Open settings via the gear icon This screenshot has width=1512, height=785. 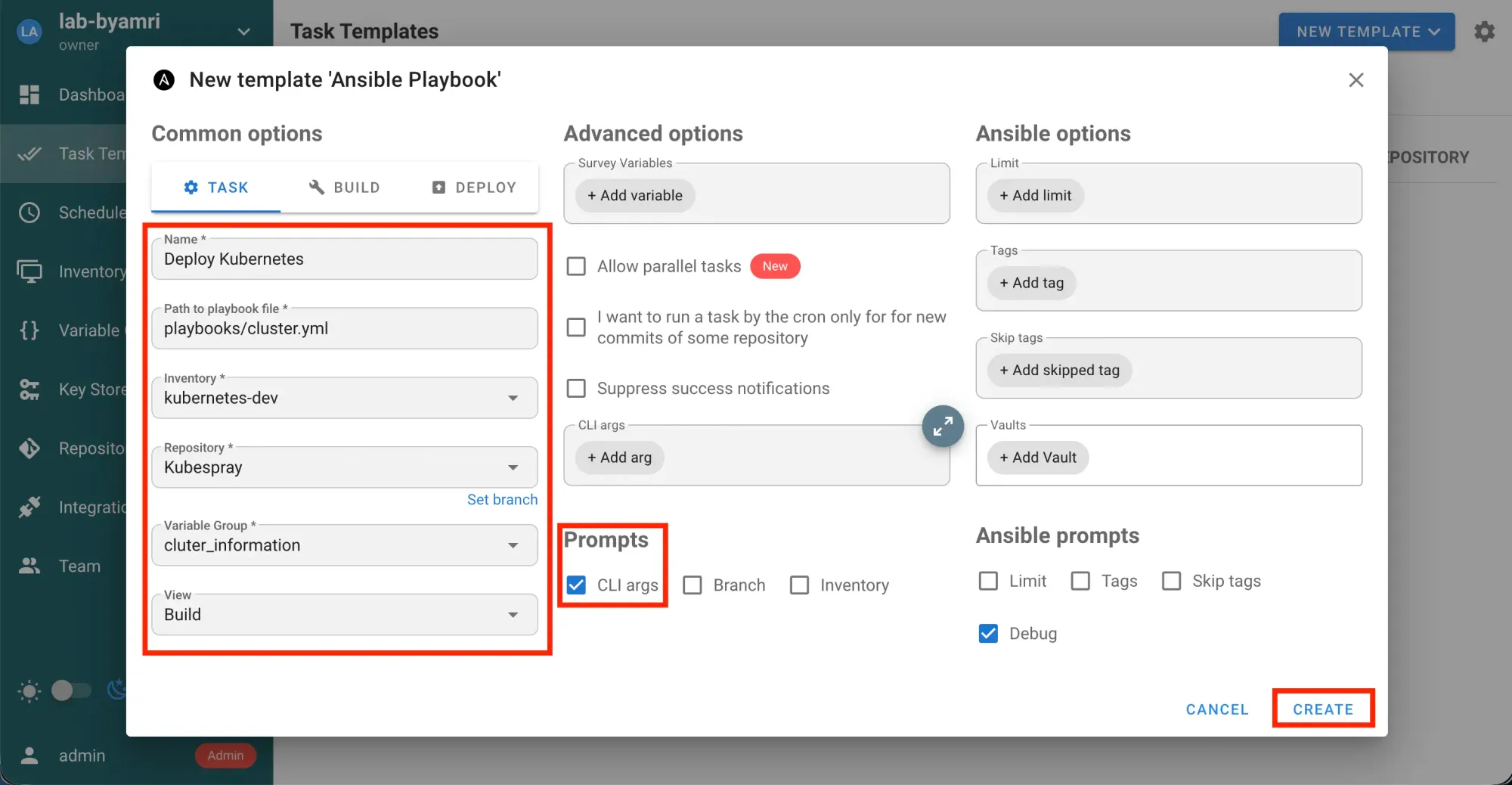tap(1484, 32)
